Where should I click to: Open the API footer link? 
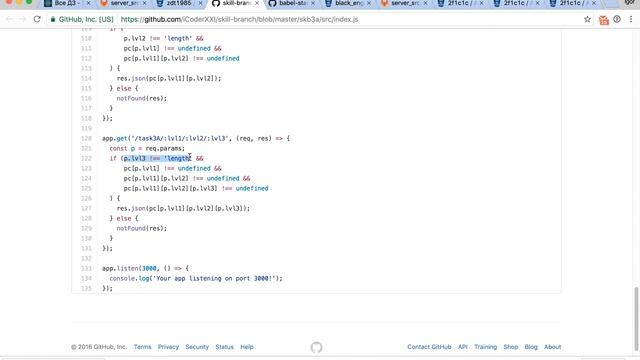pos(462,347)
